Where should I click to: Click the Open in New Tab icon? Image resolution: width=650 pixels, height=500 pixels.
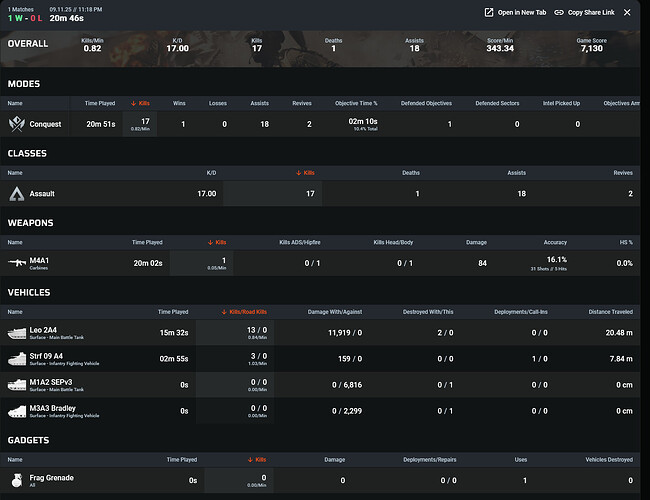pos(489,13)
